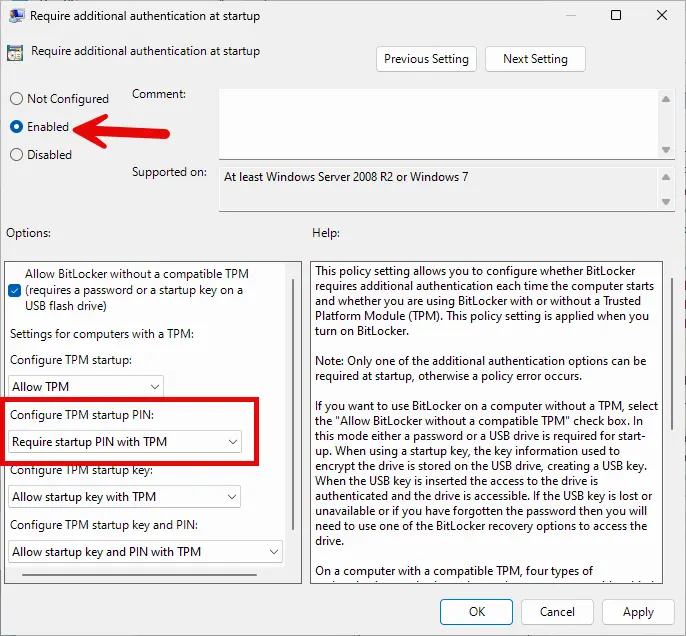Click the 'Help:' label
Screen dimensions: 686x636
coord(326,233)
